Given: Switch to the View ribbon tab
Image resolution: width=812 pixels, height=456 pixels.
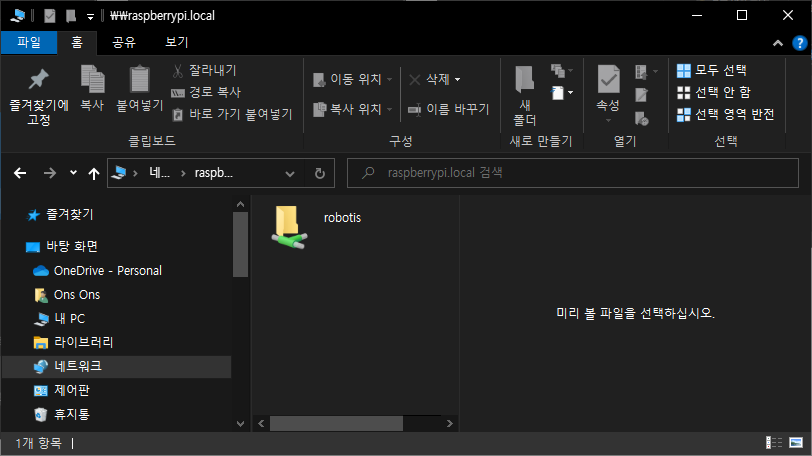Looking at the screenshot, I should click(x=176, y=42).
